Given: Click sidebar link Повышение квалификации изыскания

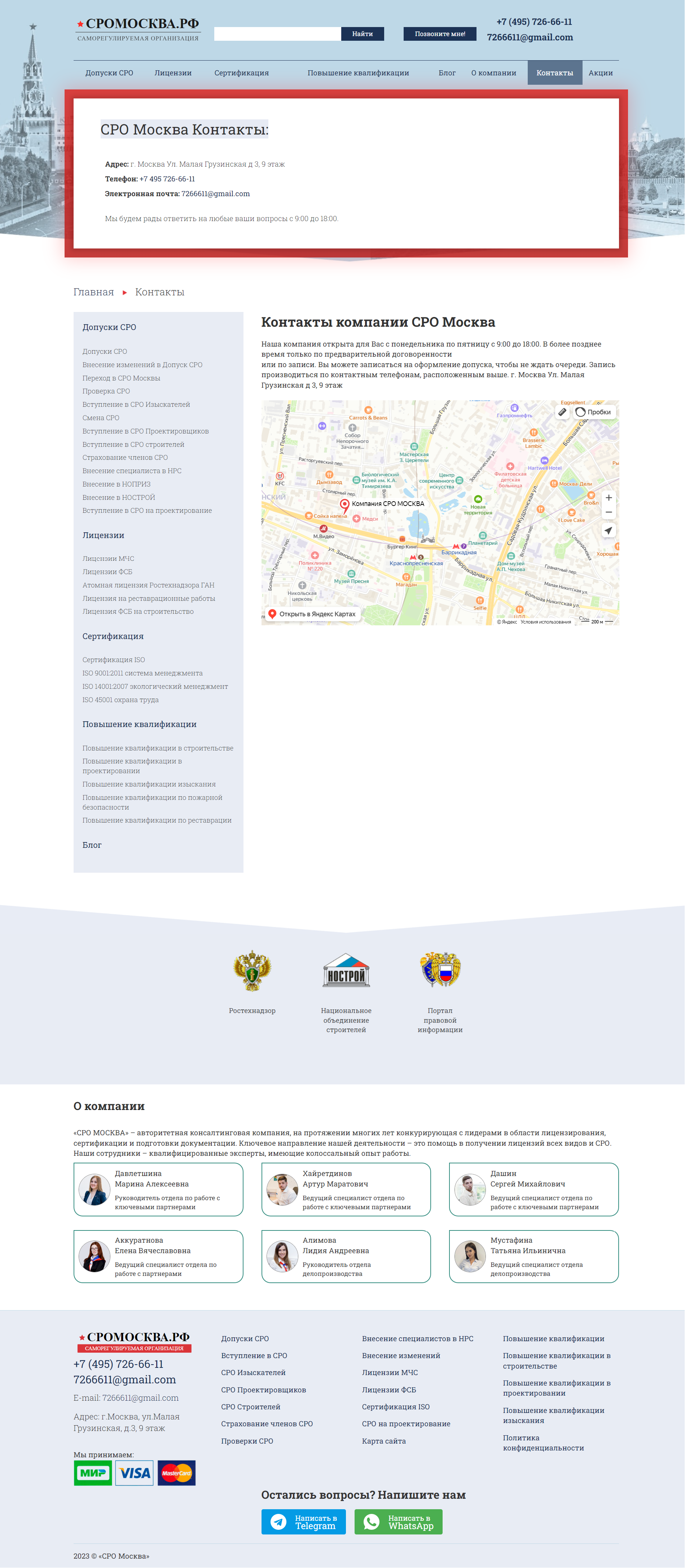Looking at the screenshot, I should [149, 785].
